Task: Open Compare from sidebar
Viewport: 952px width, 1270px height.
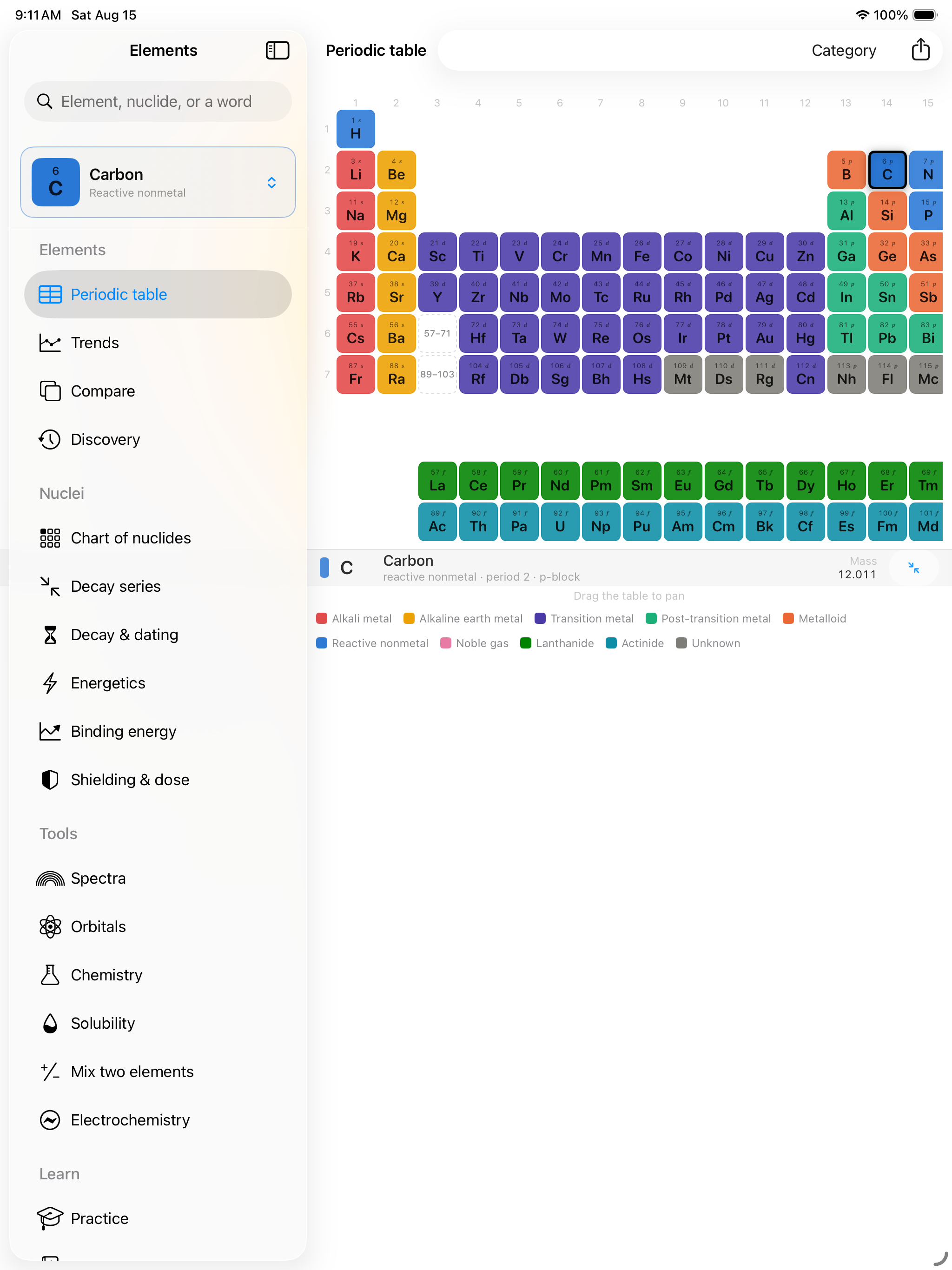Action: click(x=158, y=391)
